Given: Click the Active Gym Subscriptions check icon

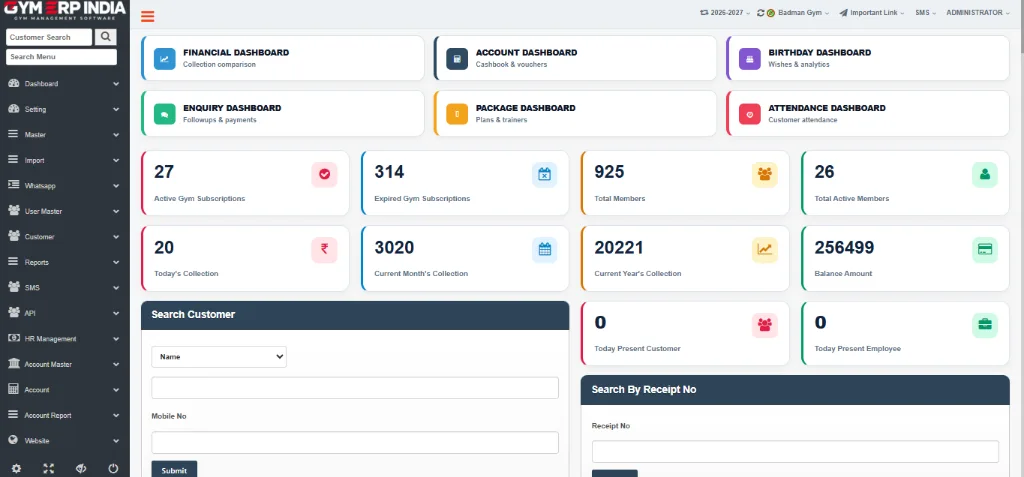Looking at the screenshot, I should point(325,174).
